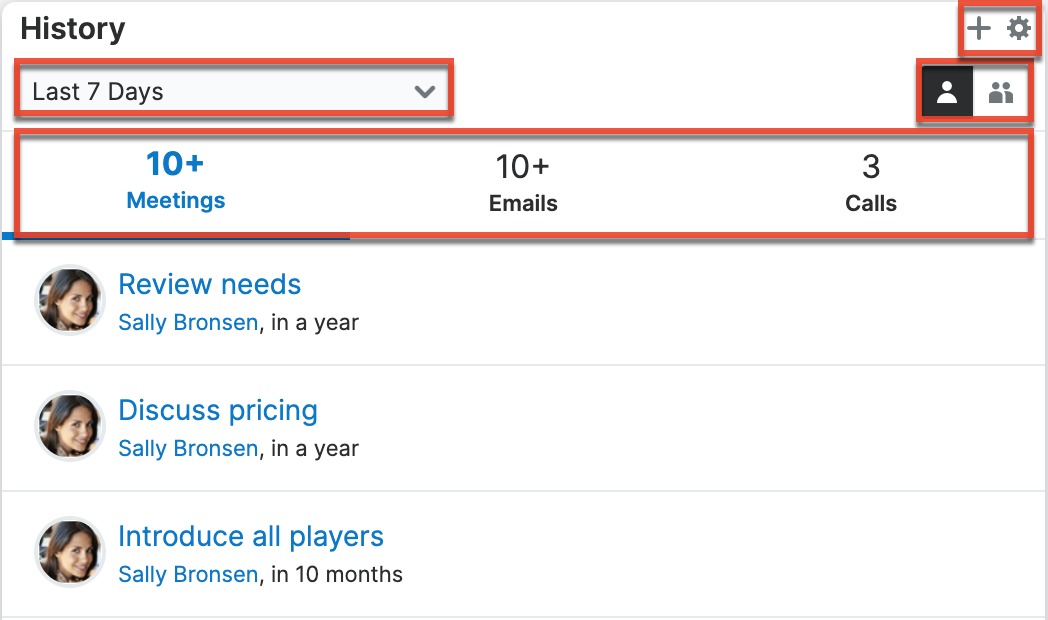1048x620 pixels.
Task: Click Sally Bronsen under Review needs
Action: coord(188,323)
